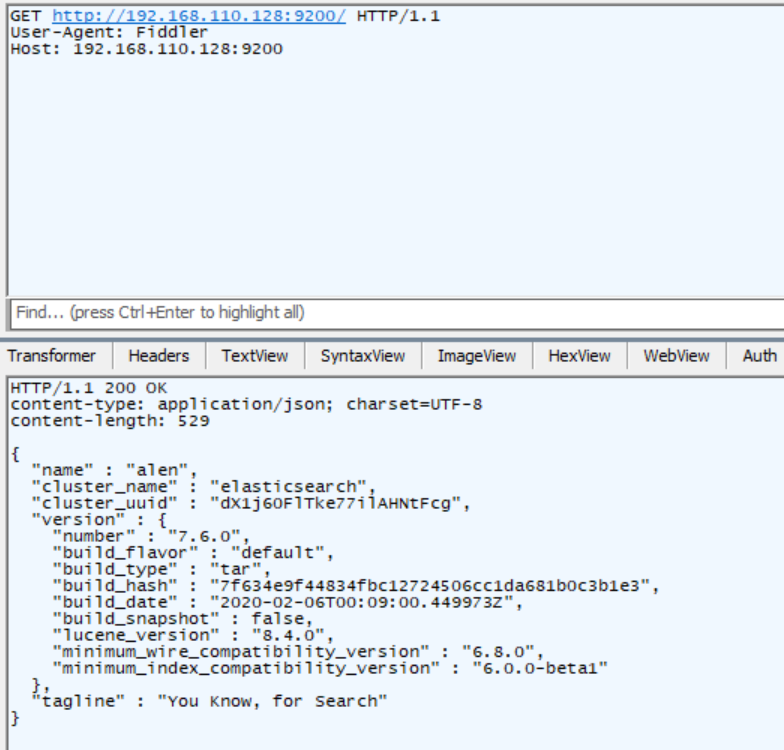Click the cluster_name "elasticsearch" line
Image resolution: width=784 pixels, height=750 pixels.
click(x=204, y=487)
